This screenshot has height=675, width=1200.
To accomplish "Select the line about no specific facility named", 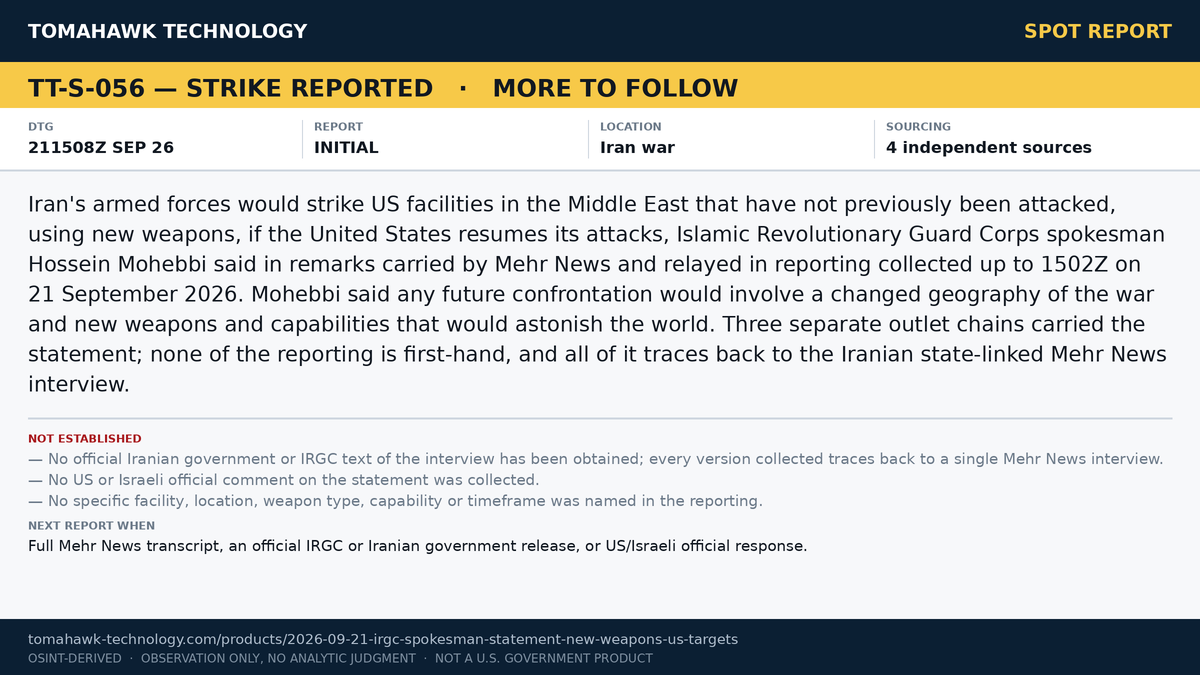I will [x=395, y=501].
